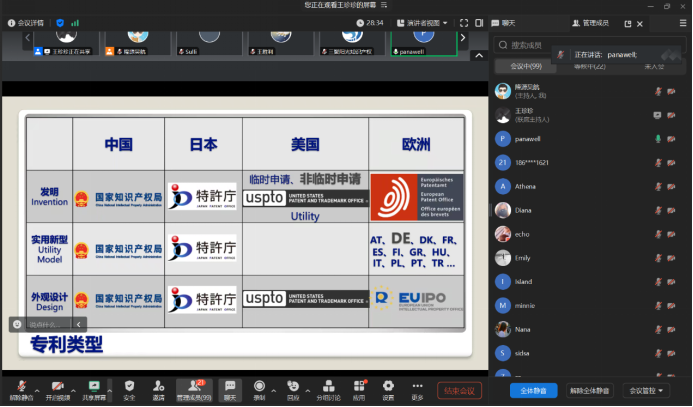Open the Speaker View (演讲者视图) dropdown
Viewport: 693px width, 407px height.
[422, 23]
